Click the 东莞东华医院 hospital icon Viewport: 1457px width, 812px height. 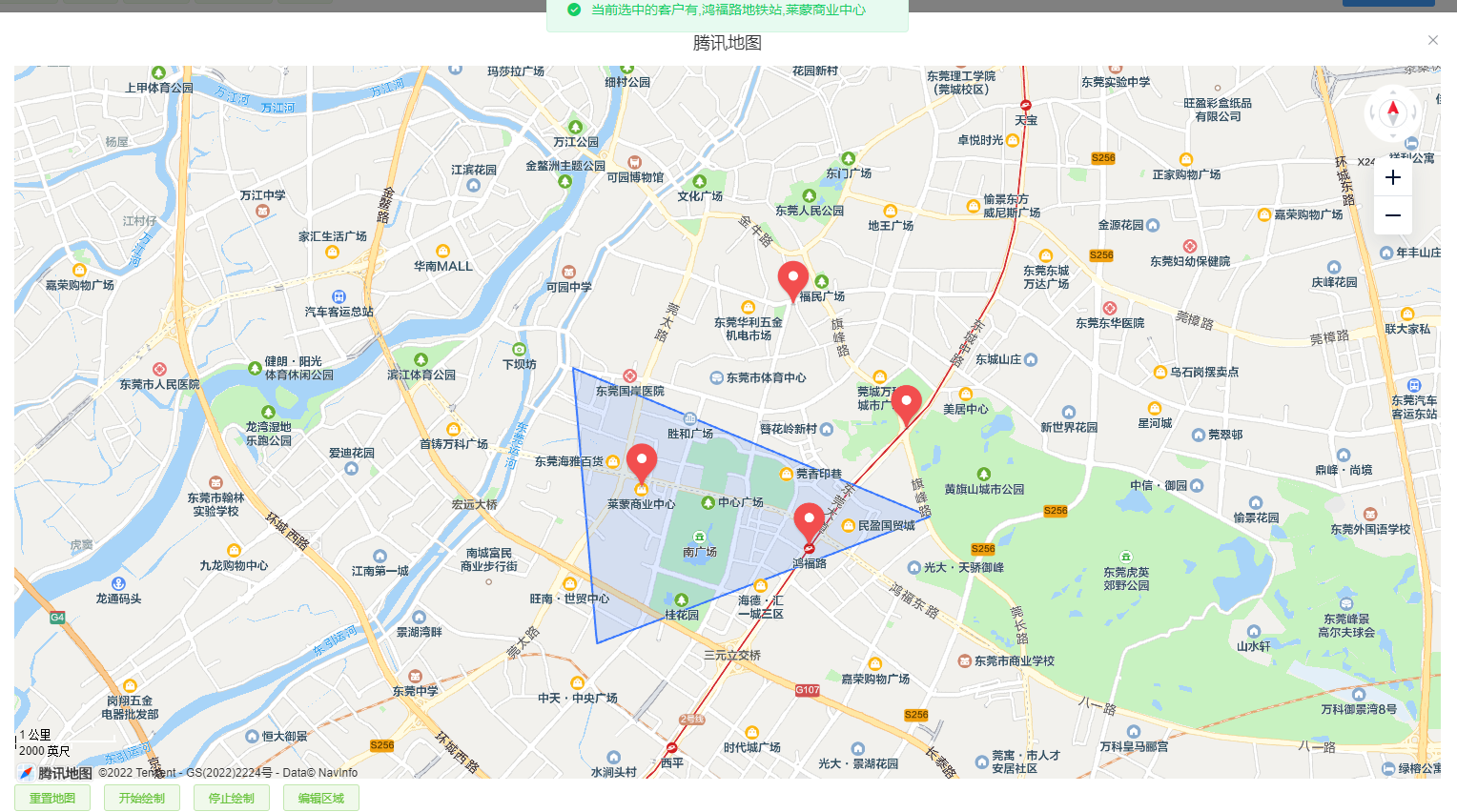(x=1110, y=308)
